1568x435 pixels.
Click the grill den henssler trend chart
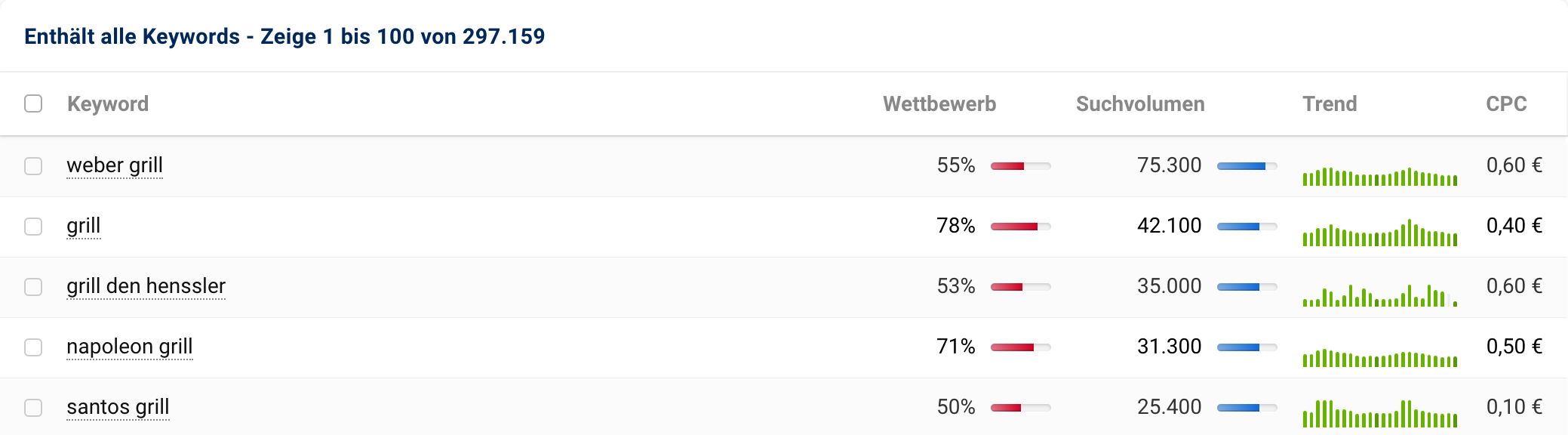point(1379,295)
